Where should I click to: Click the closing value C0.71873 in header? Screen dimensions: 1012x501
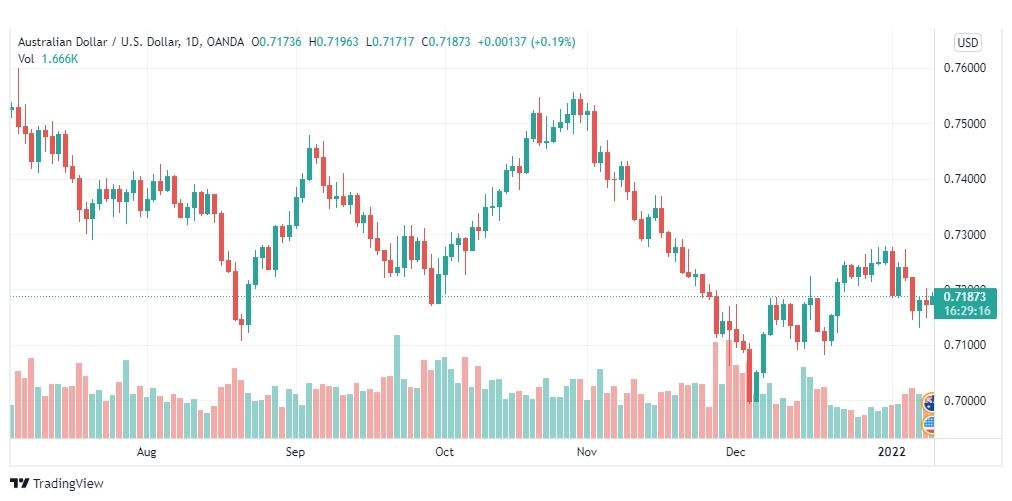445,42
